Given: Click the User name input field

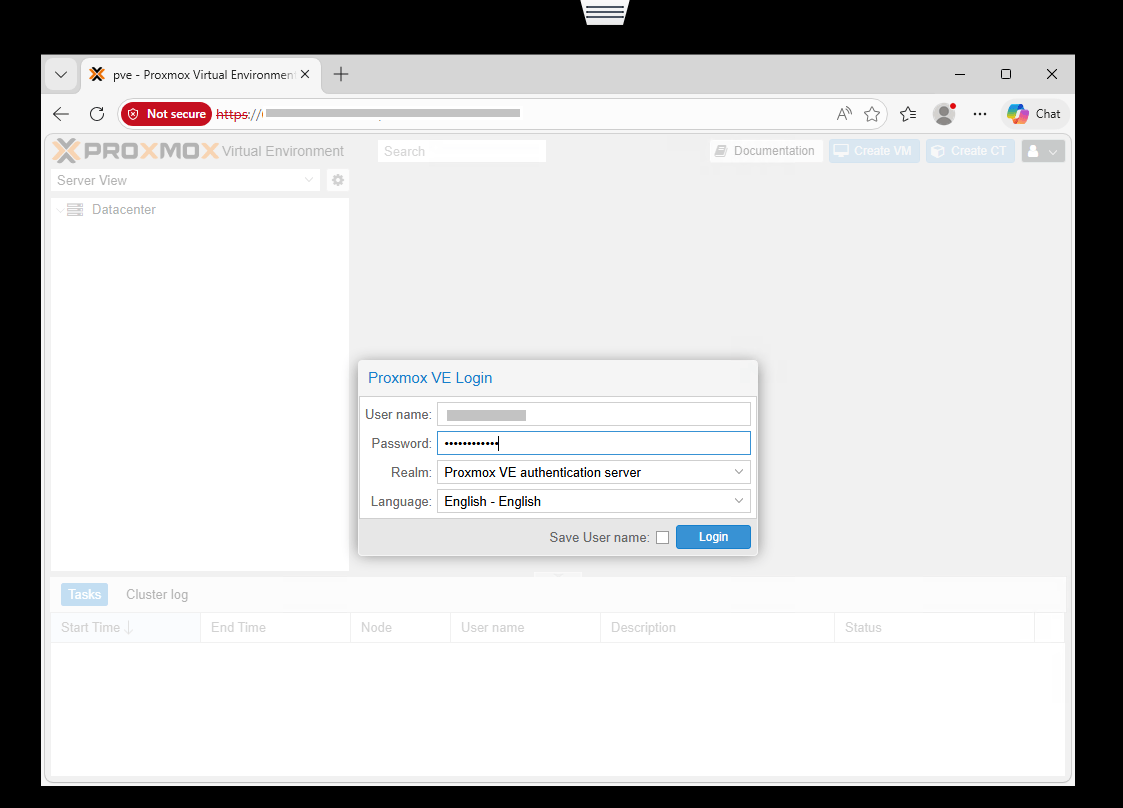Looking at the screenshot, I should pos(594,414).
